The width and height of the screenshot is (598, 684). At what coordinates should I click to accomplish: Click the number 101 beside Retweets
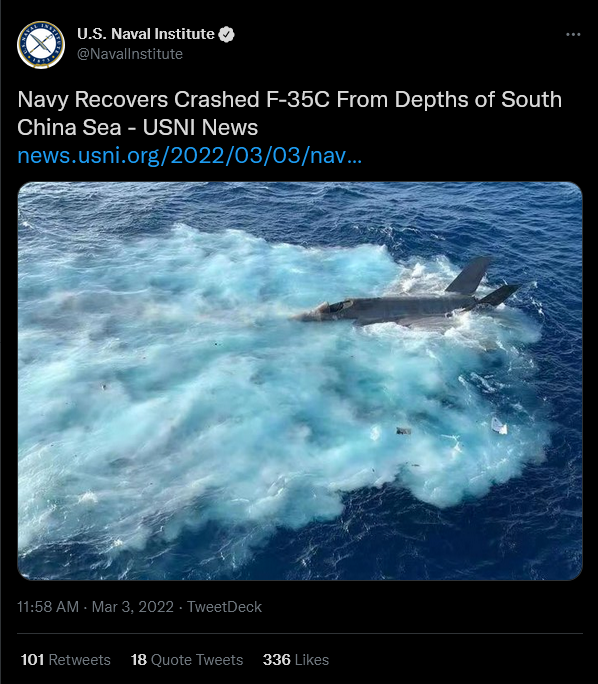[x=32, y=660]
